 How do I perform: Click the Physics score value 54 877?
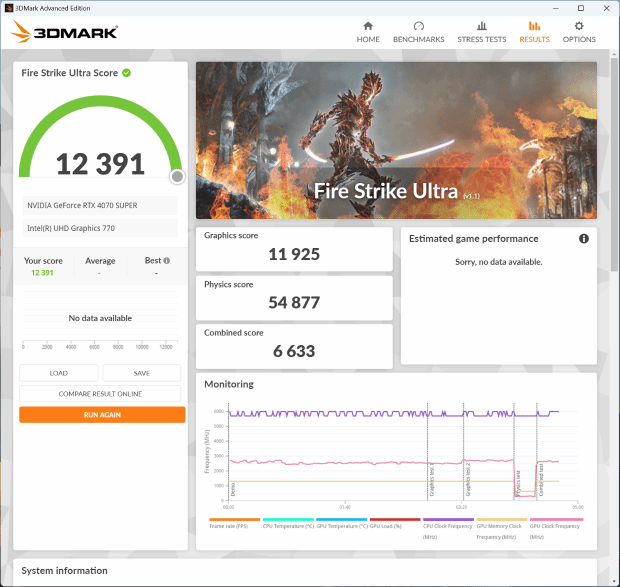(x=294, y=303)
